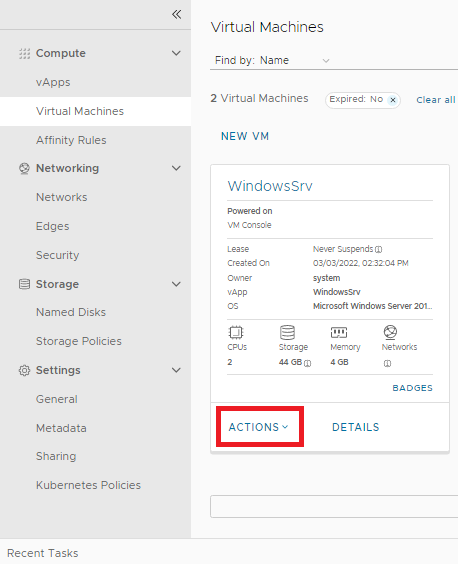Click the owner value 'system'
This screenshot has width=458, height=564.
click(x=326, y=278)
